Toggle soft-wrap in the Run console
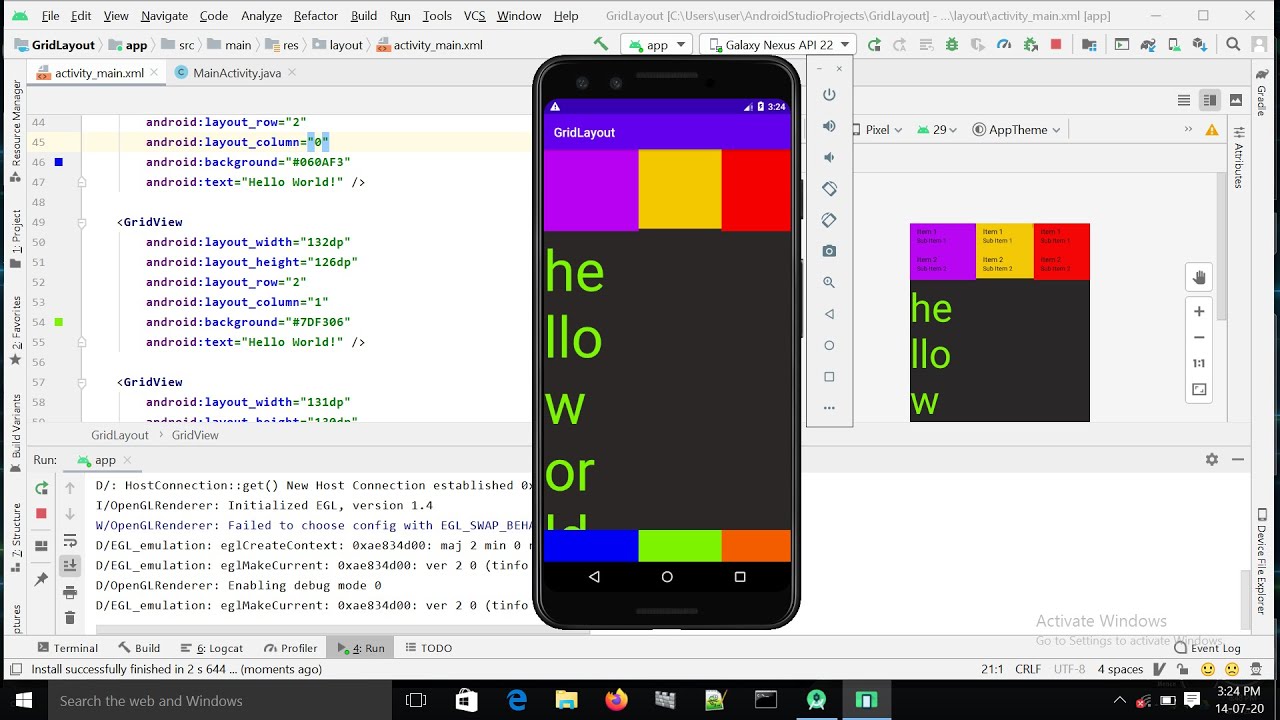The height and width of the screenshot is (720, 1280). click(70, 540)
